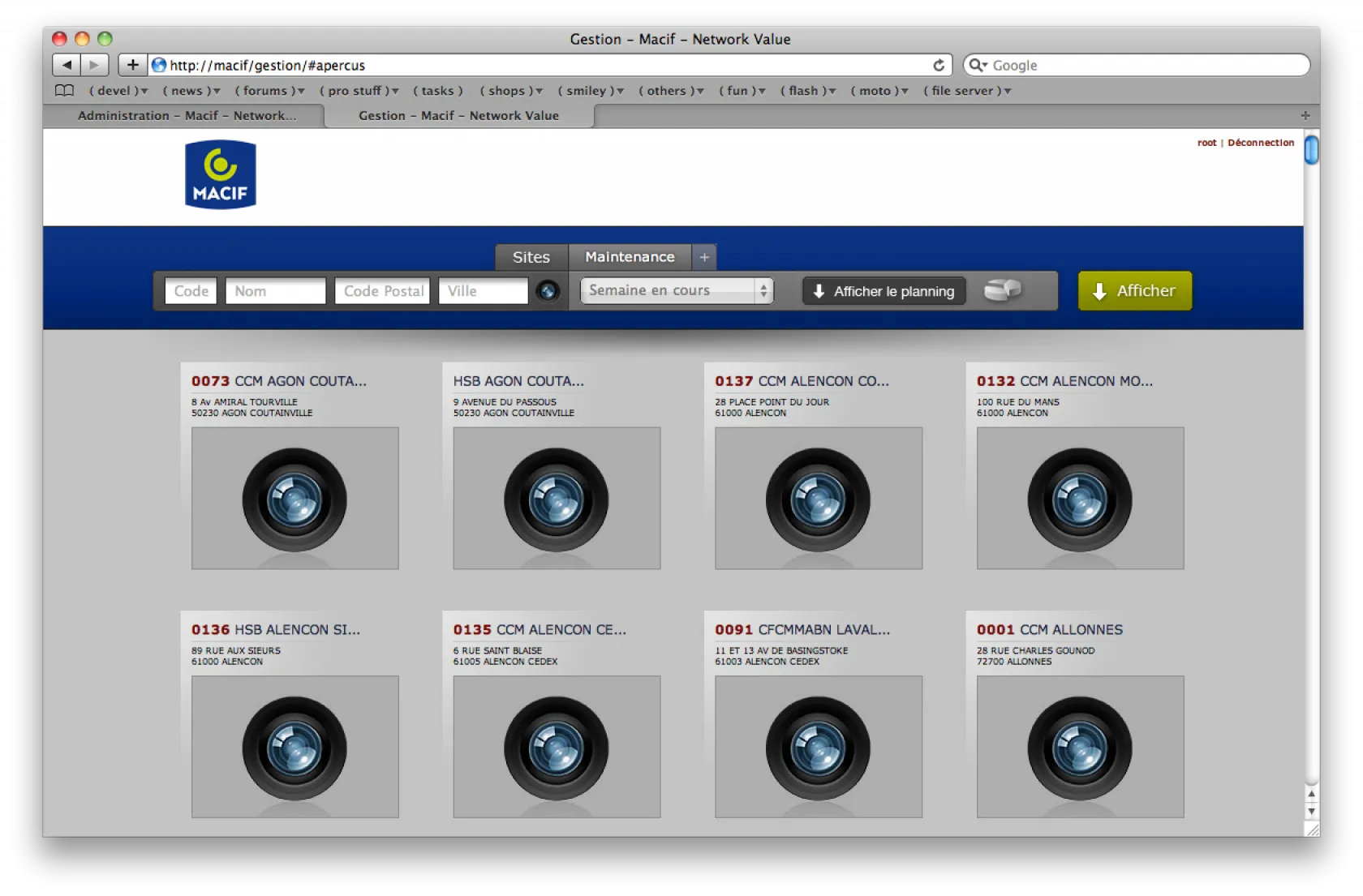
Task: Go back using the browser back arrow
Action: [67, 65]
